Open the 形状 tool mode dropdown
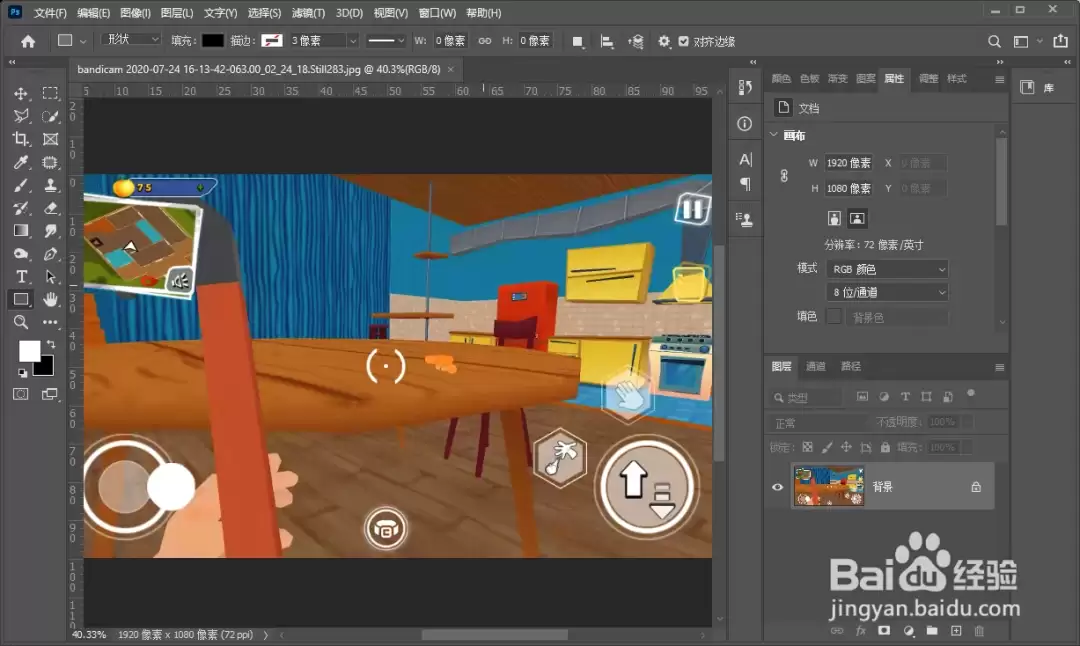 pos(131,40)
